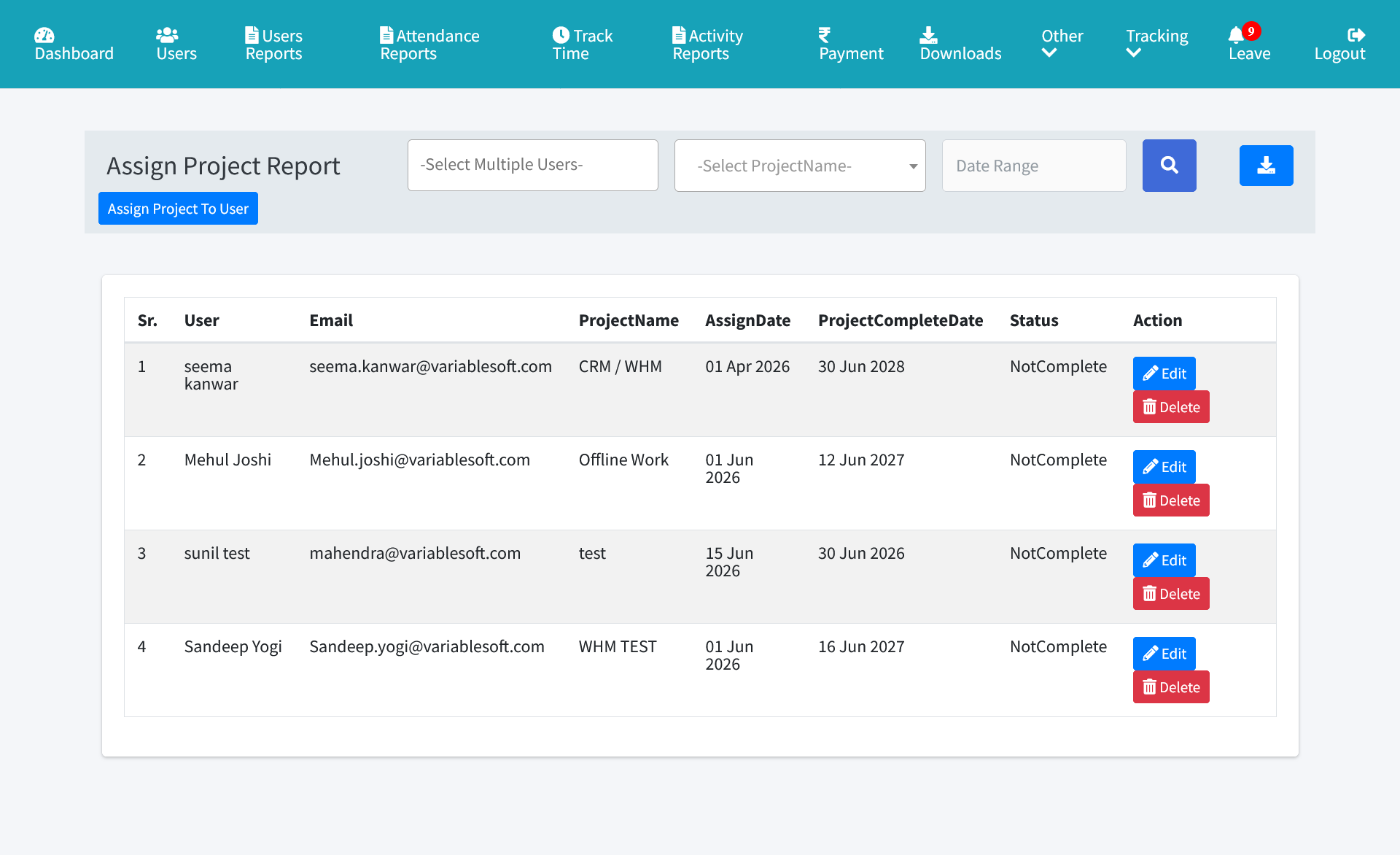Image resolution: width=1400 pixels, height=855 pixels.
Task: Open Activity Reports document icon
Action: tap(679, 35)
